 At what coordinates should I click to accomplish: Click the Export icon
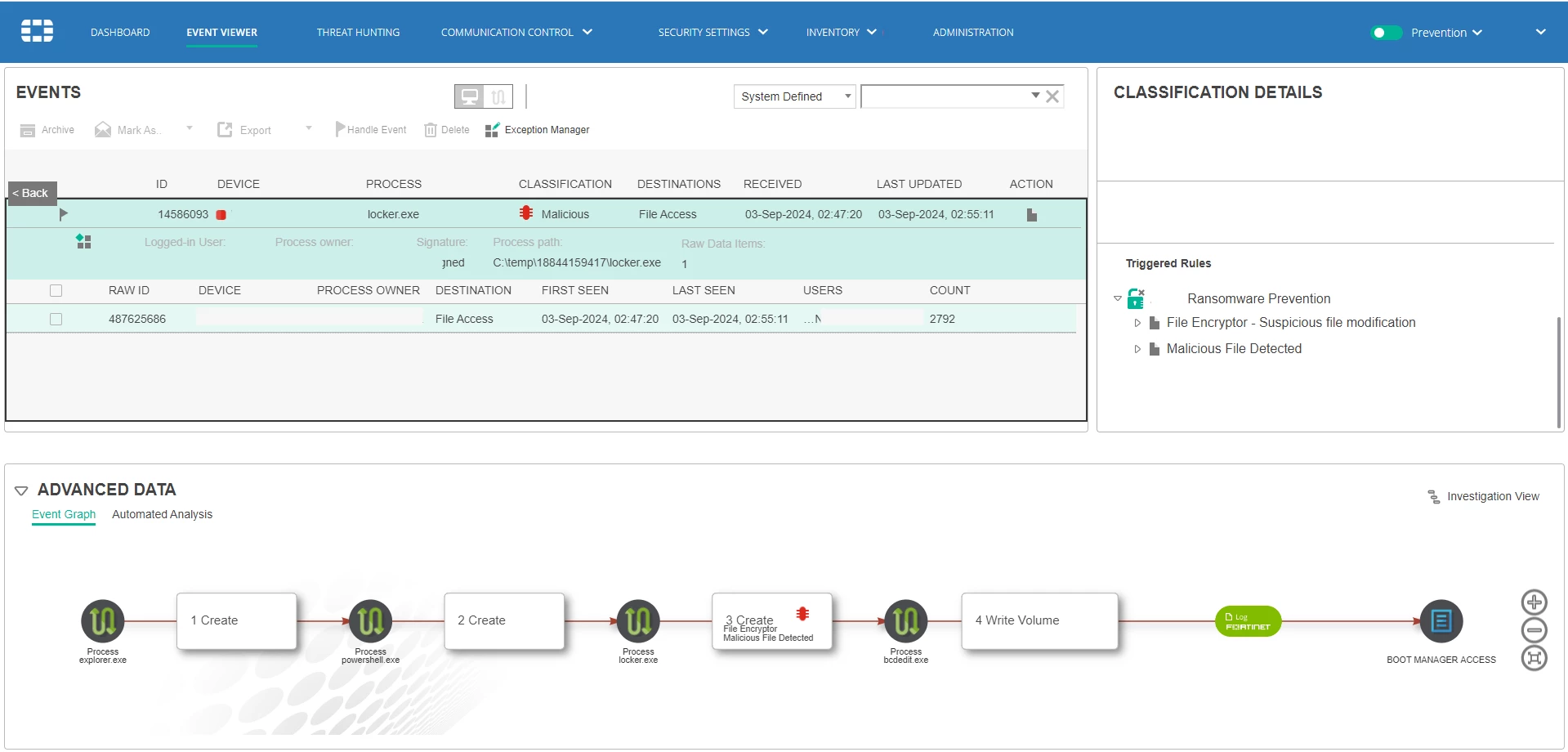click(225, 130)
